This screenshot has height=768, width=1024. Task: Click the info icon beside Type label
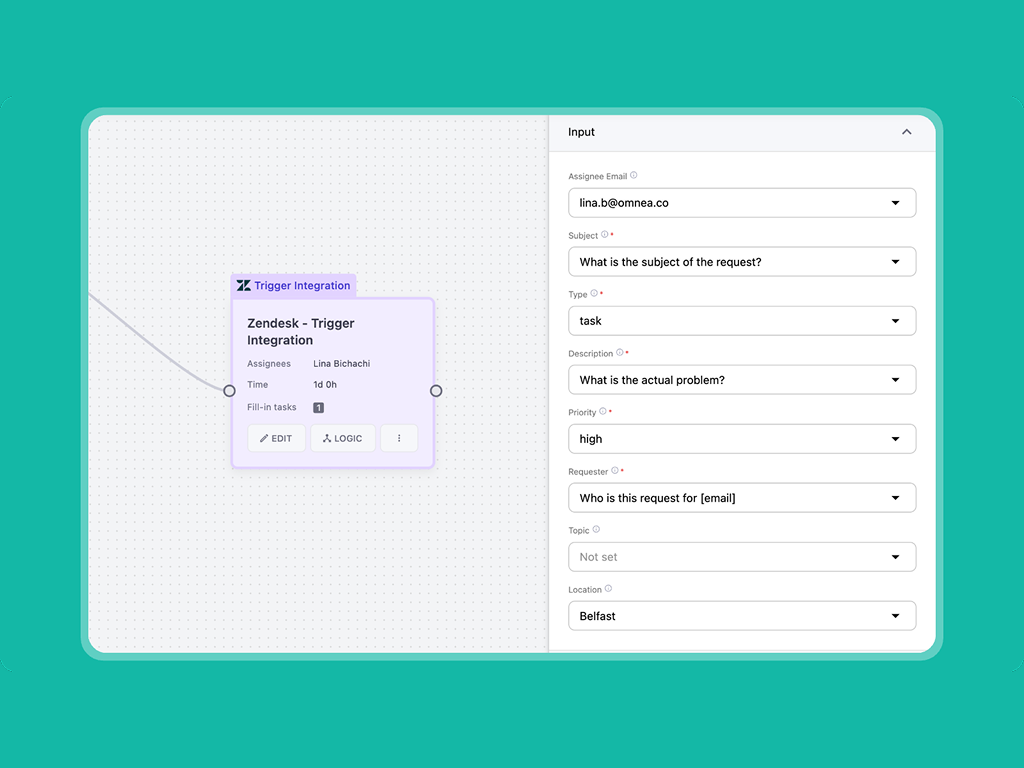click(x=594, y=294)
